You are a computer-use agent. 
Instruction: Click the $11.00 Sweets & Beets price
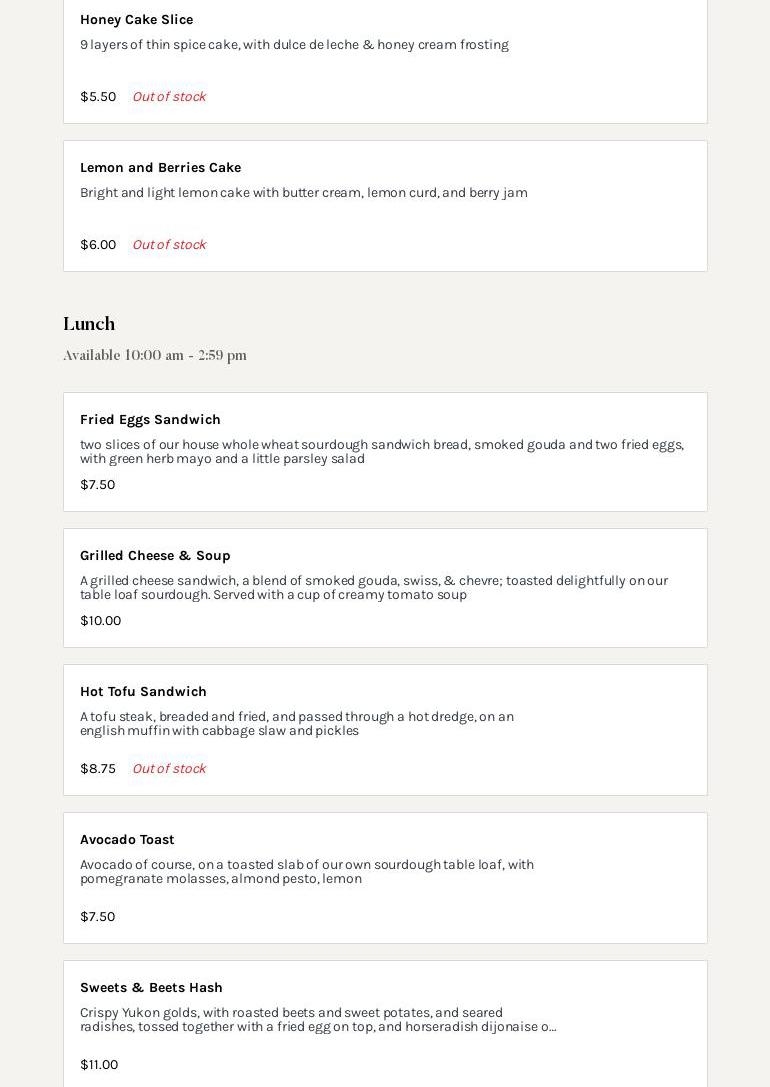pyautogui.click(x=99, y=1064)
